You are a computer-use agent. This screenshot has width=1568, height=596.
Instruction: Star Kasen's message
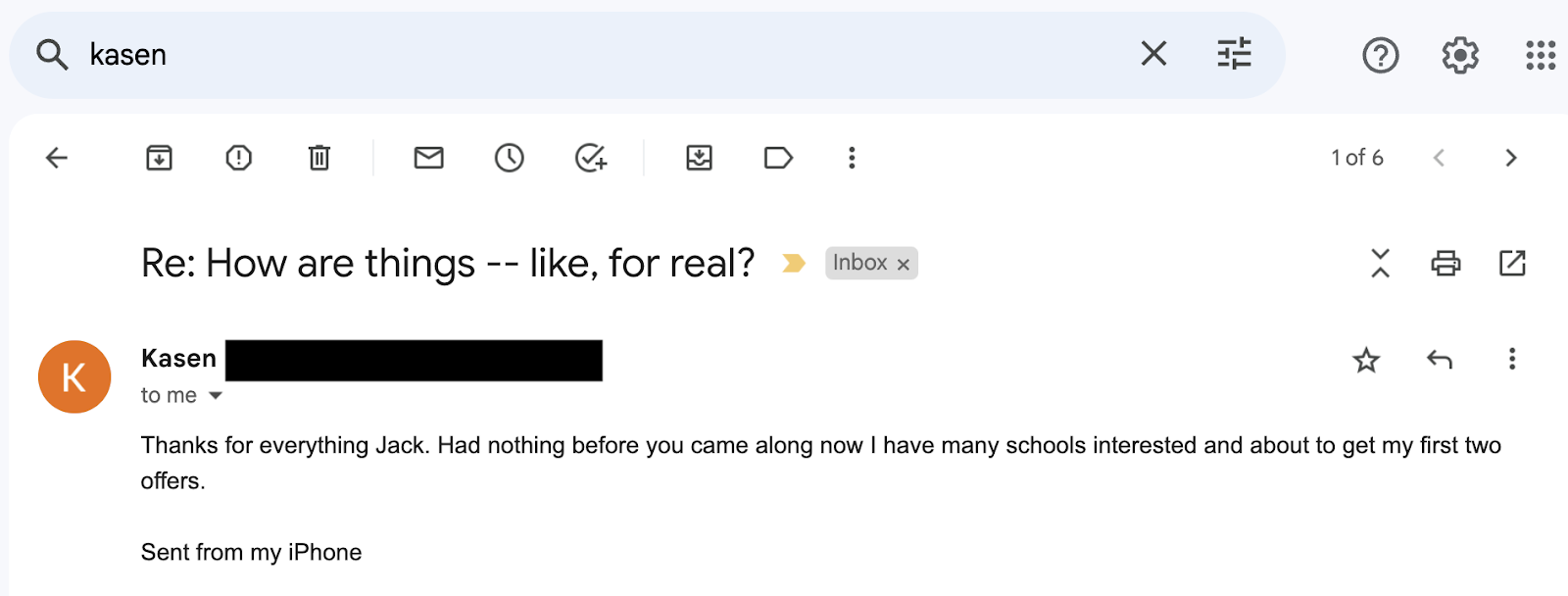coord(1366,360)
